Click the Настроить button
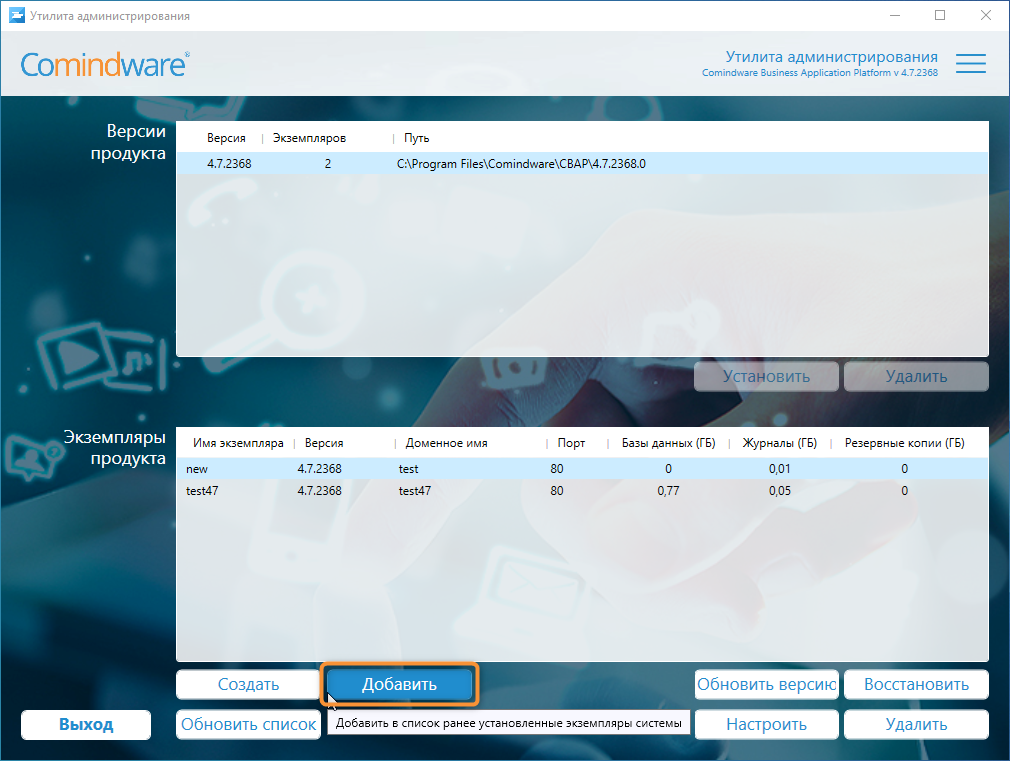Image resolution: width=1010 pixels, height=761 pixels. pyautogui.click(x=766, y=724)
